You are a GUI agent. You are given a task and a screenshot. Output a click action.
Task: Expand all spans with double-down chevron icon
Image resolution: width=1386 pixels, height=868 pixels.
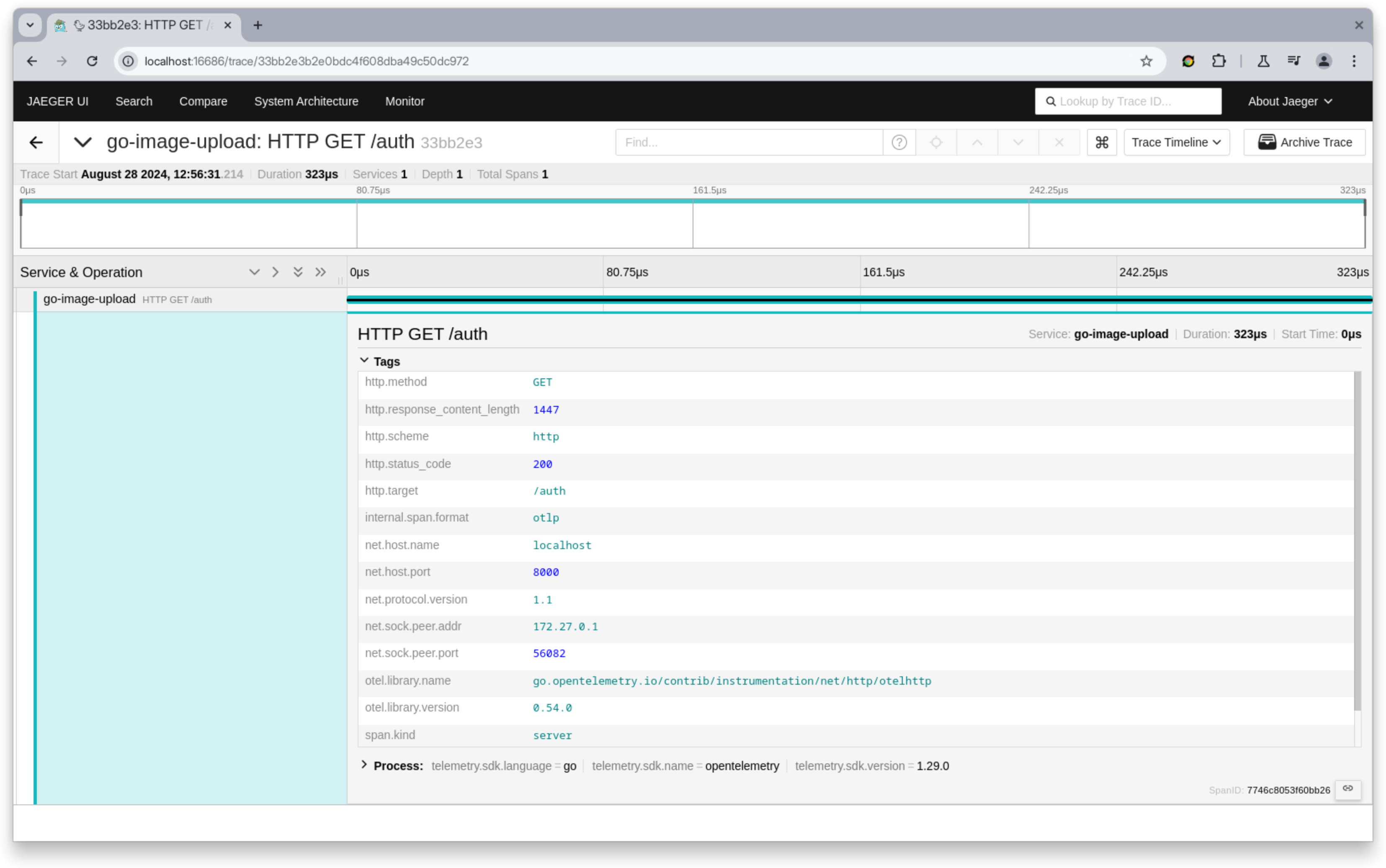[298, 272]
